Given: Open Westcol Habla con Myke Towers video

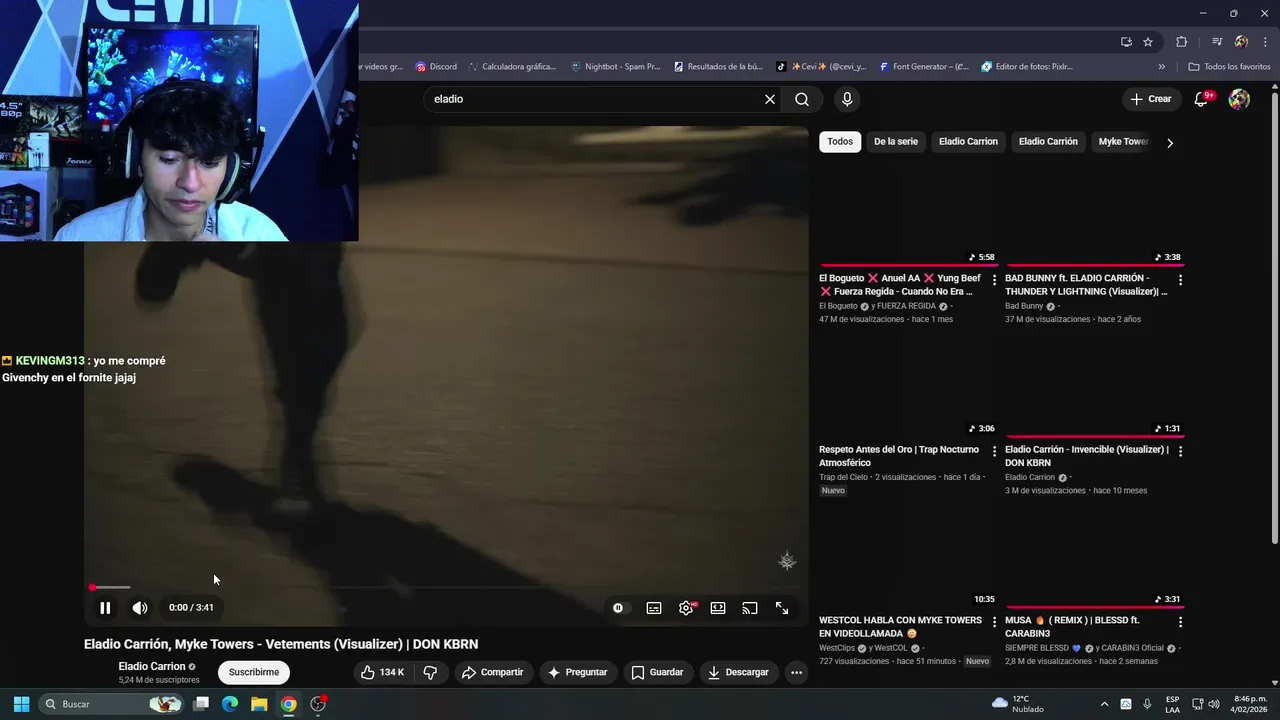Looking at the screenshot, I should pyautogui.click(x=900, y=627).
